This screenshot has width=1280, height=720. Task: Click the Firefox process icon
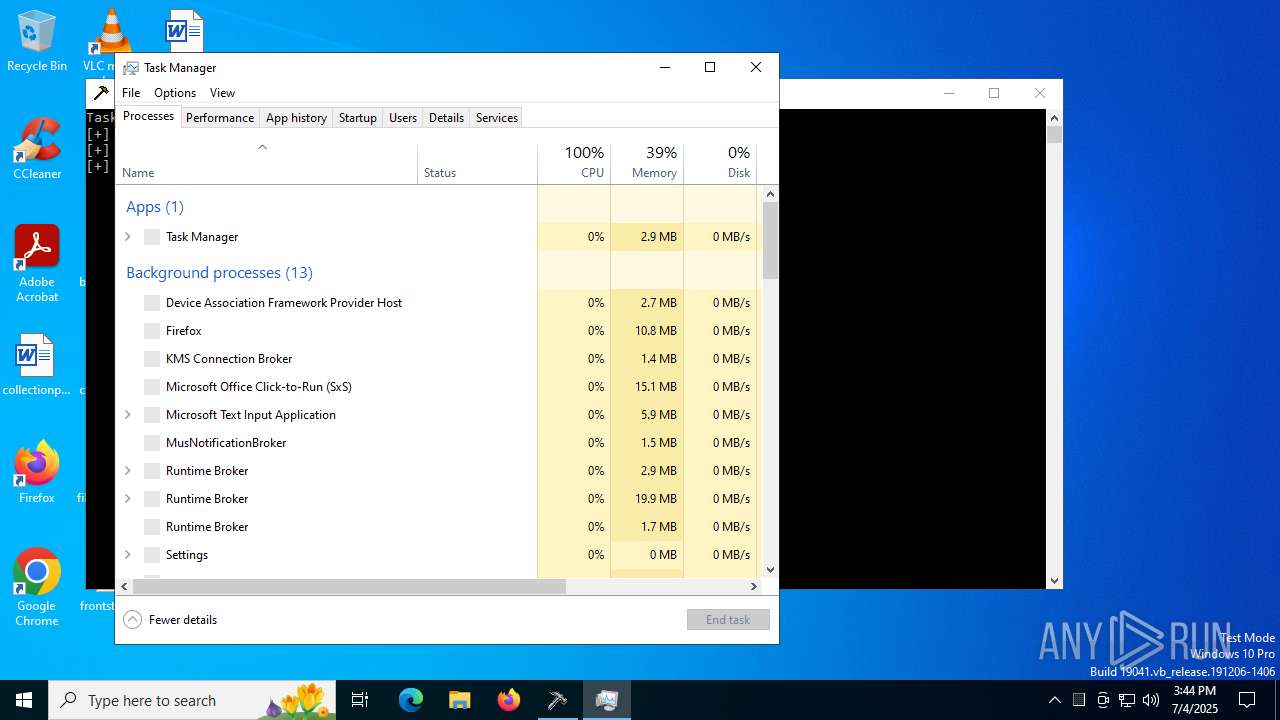[152, 331]
